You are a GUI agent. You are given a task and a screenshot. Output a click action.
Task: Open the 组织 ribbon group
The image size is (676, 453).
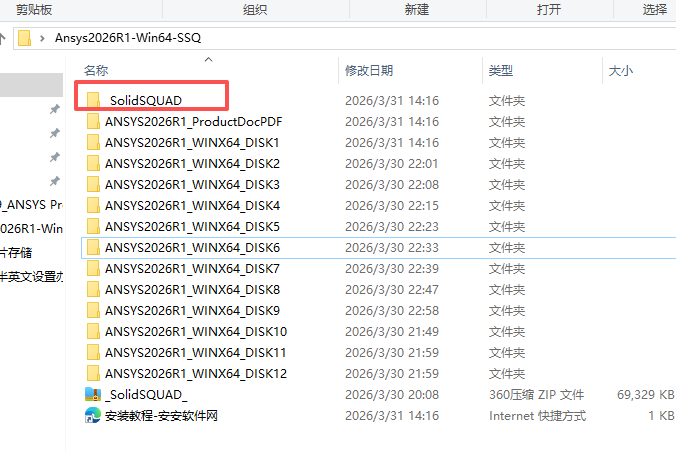(255, 9)
